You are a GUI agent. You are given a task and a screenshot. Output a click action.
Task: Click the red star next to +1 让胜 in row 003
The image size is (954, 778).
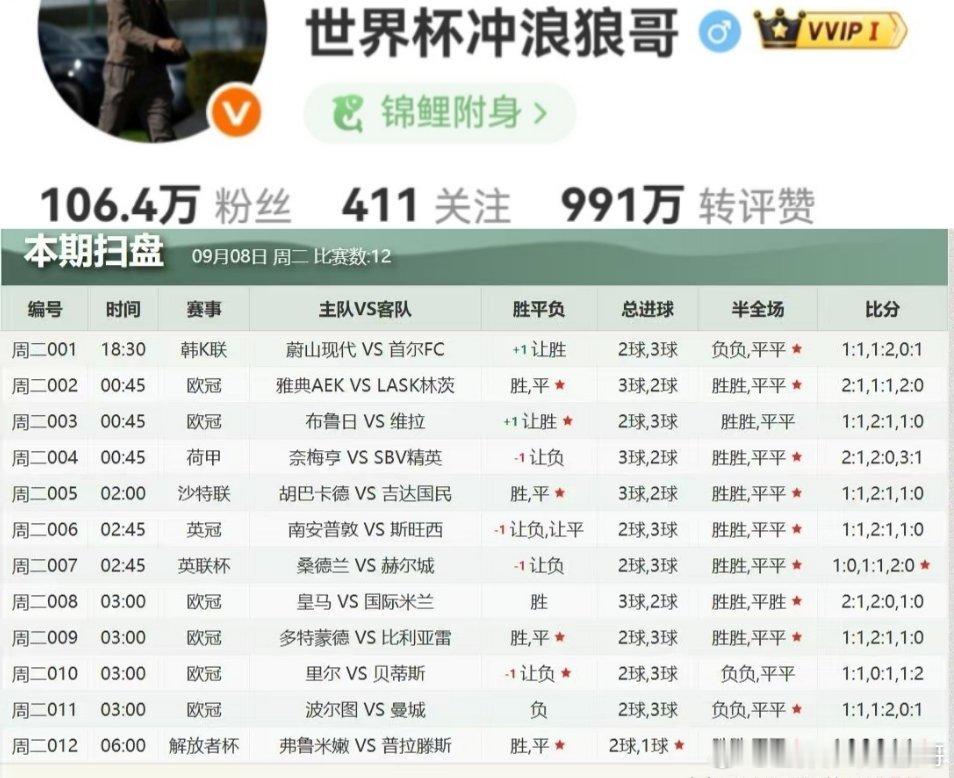click(568, 421)
